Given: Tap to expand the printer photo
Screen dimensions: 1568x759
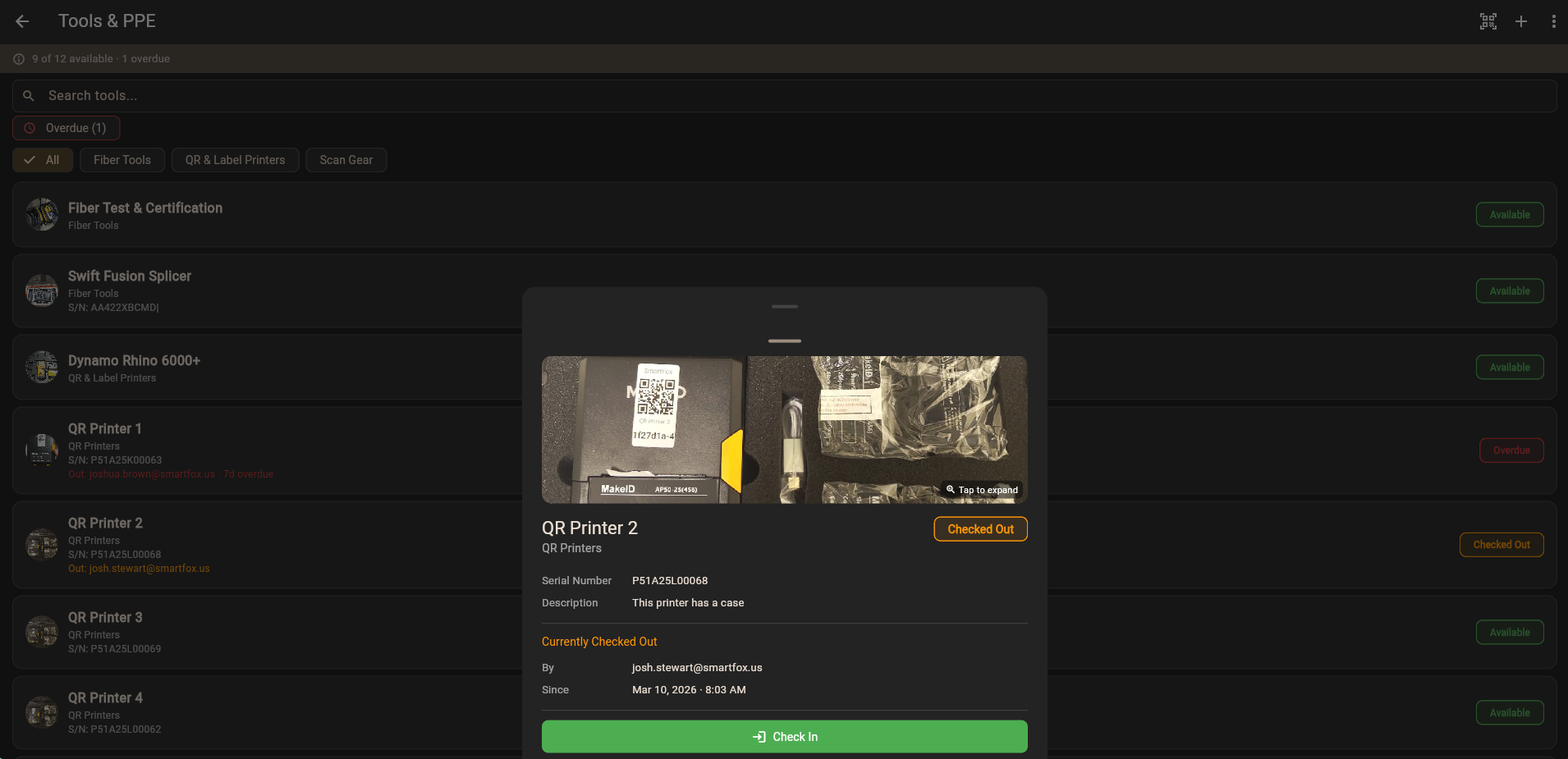Looking at the screenshot, I should [x=981, y=490].
